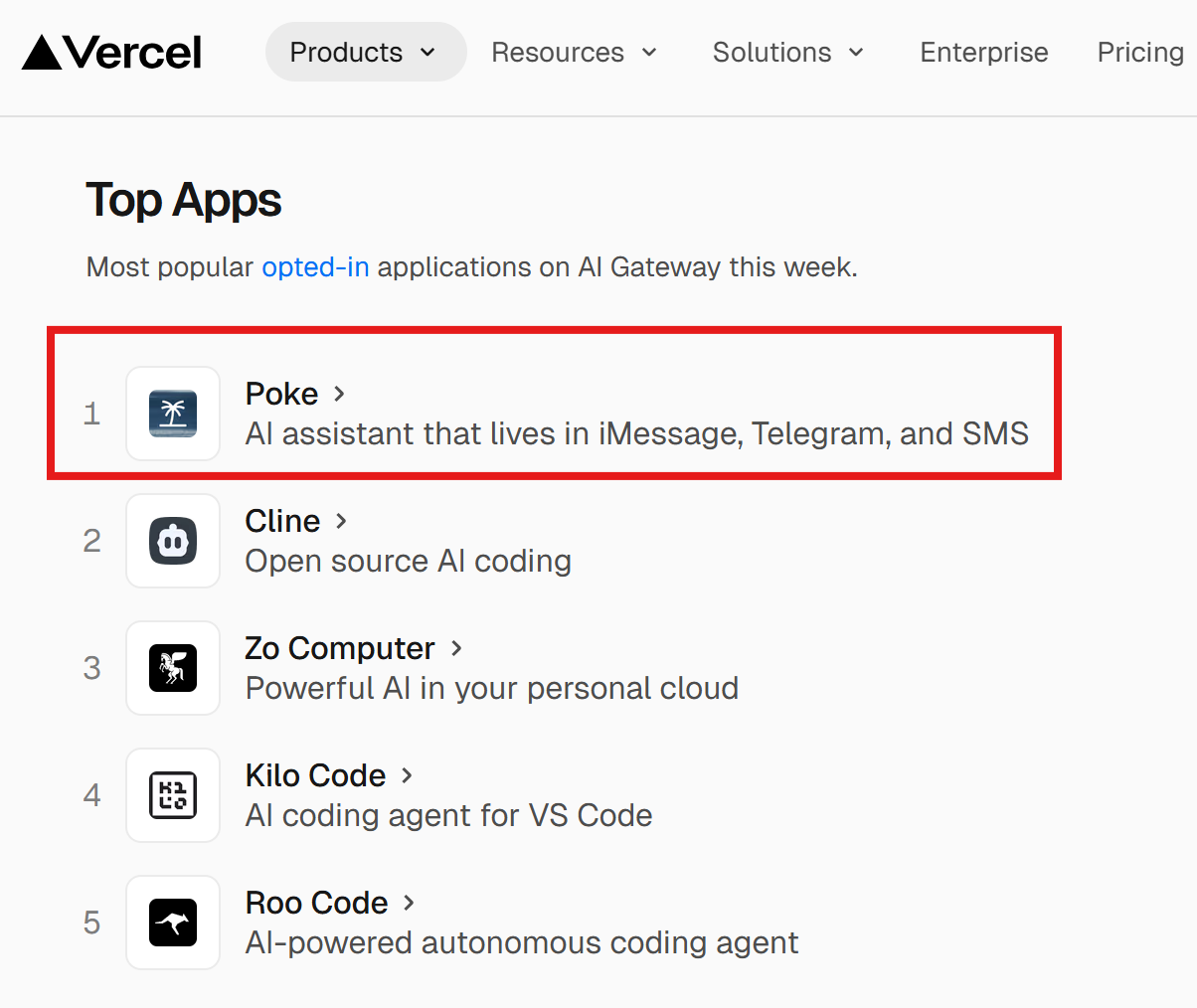Follow the opted-in link
1197x1008 pixels.
coord(315,267)
